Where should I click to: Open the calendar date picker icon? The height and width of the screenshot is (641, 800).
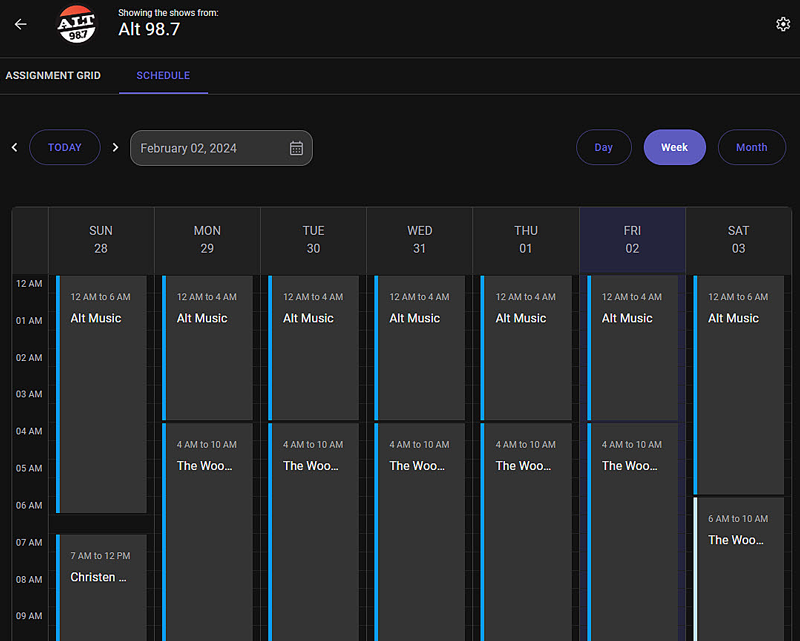296,148
